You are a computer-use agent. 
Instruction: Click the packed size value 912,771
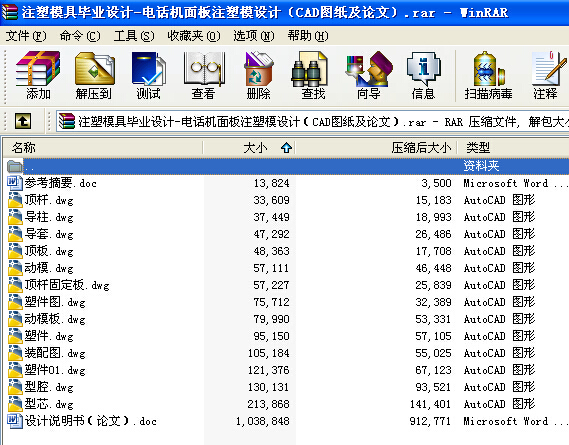click(430, 421)
